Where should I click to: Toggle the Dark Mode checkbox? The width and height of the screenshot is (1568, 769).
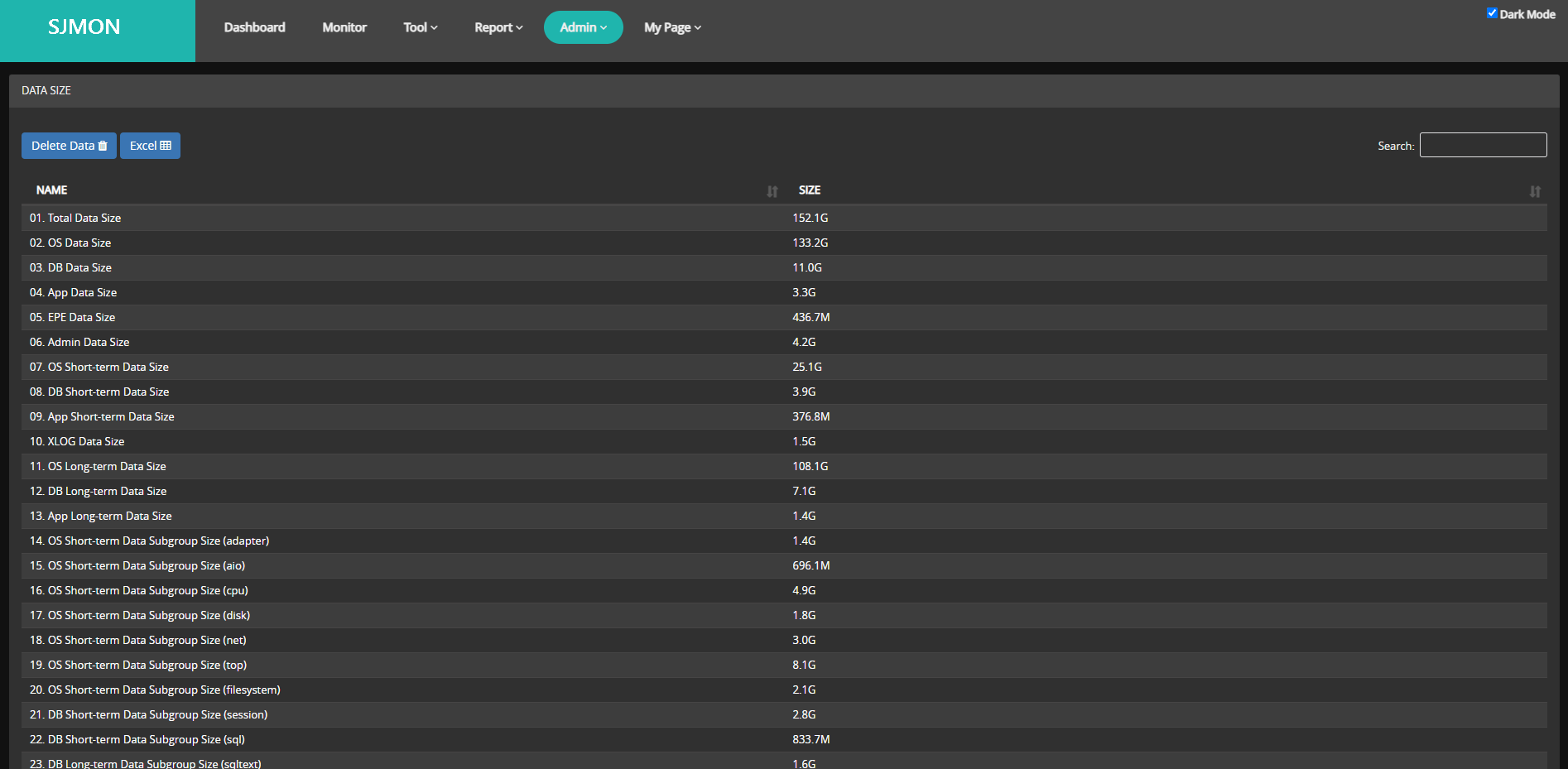tap(1492, 13)
